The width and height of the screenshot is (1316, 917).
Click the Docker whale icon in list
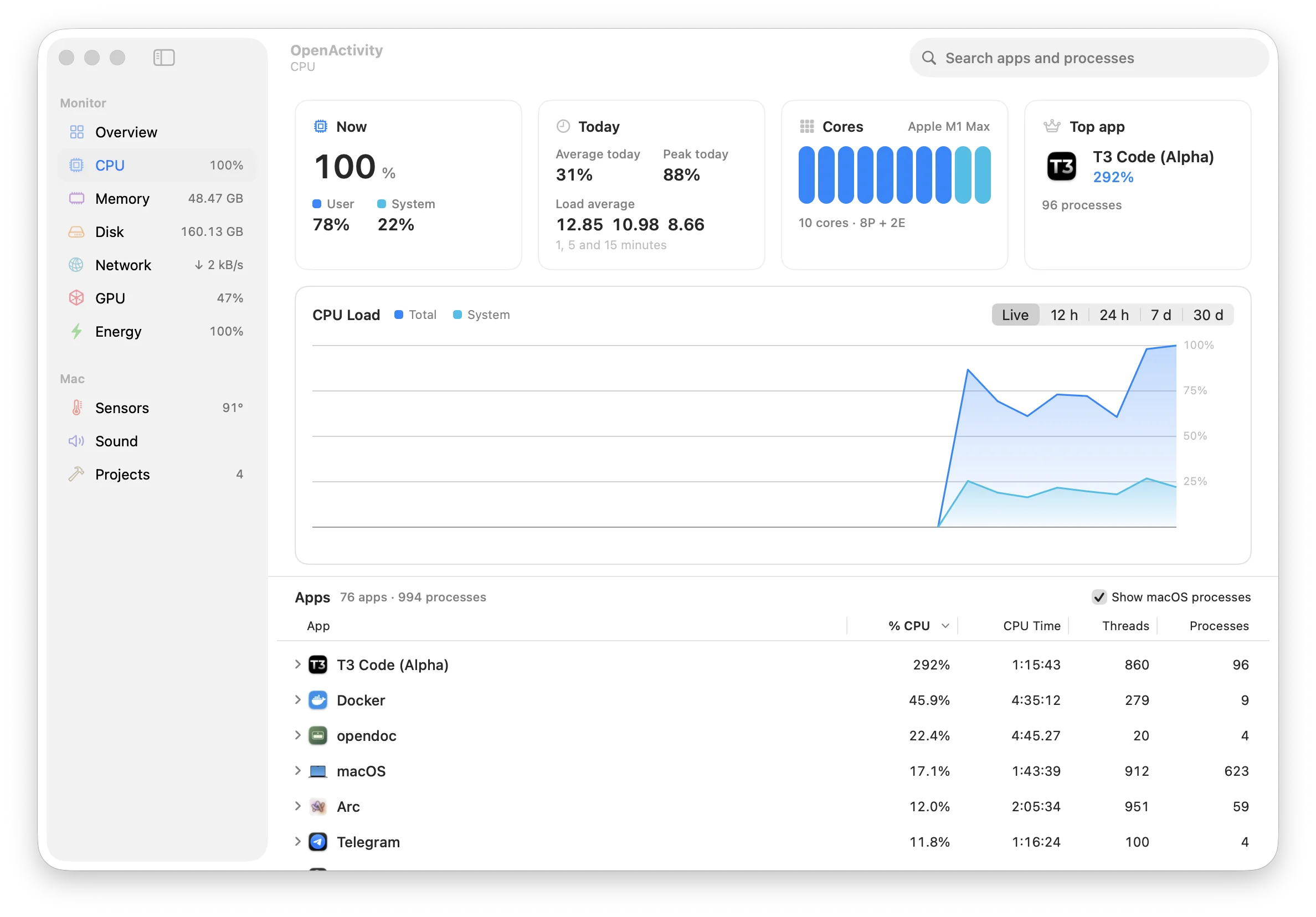(x=318, y=700)
